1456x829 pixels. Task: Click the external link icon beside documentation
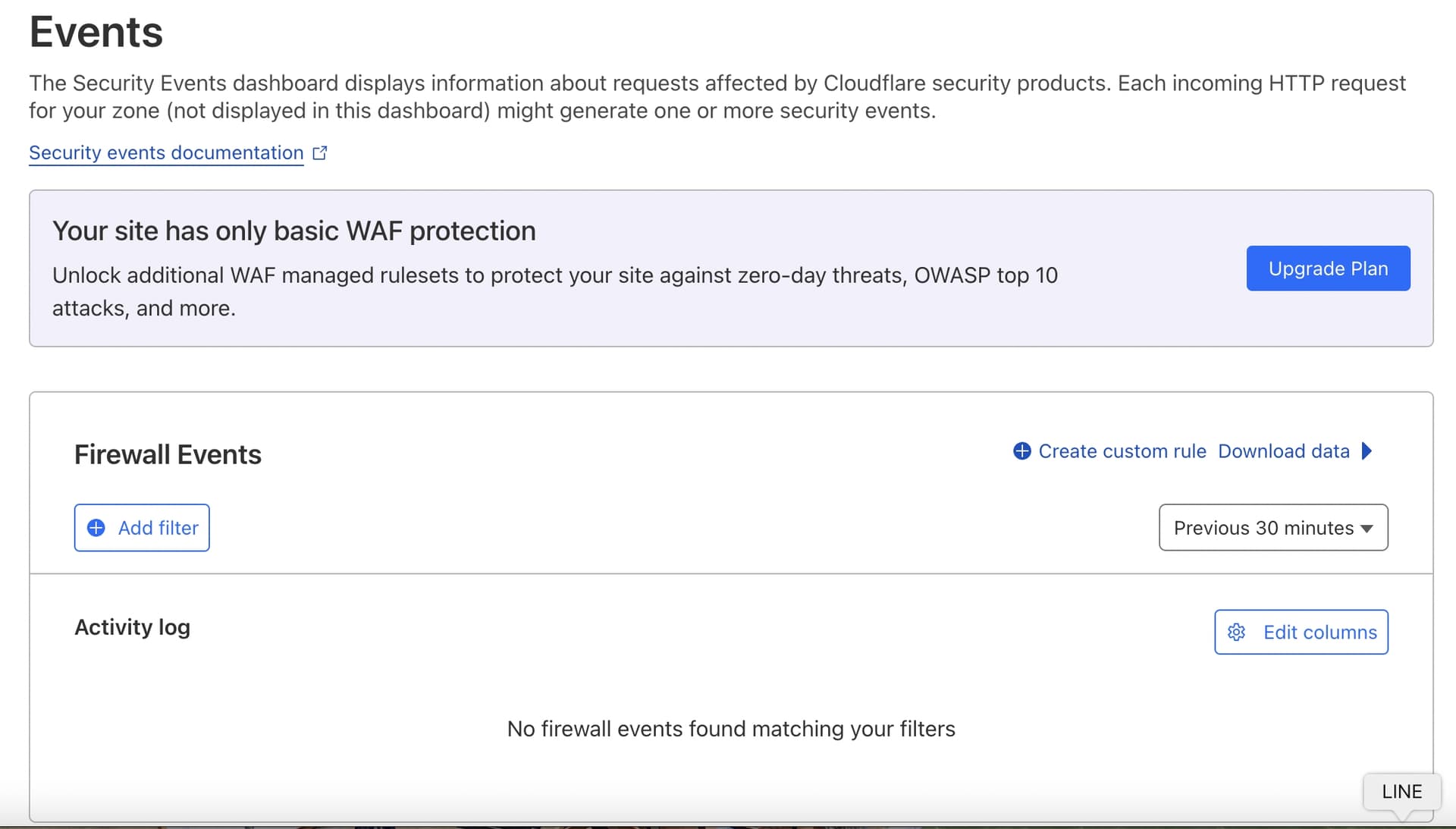pyautogui.click(x=320, y=153)
